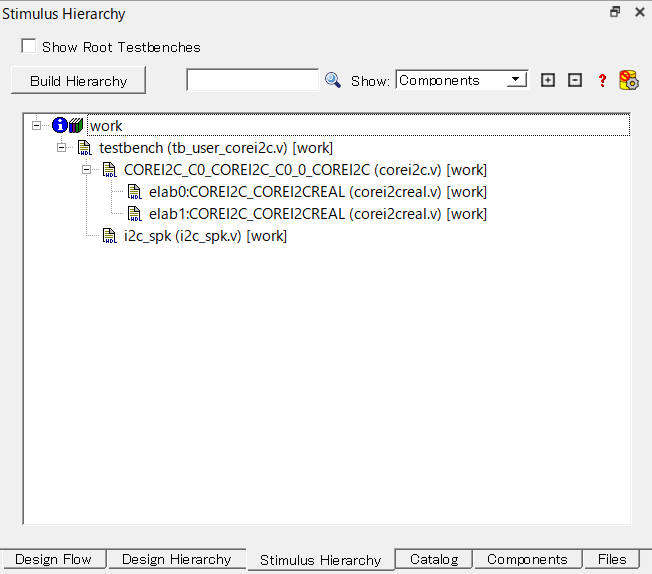Enable Show Root Testbenches checkbox
The image size is (652, 574).
pos(28,47)
